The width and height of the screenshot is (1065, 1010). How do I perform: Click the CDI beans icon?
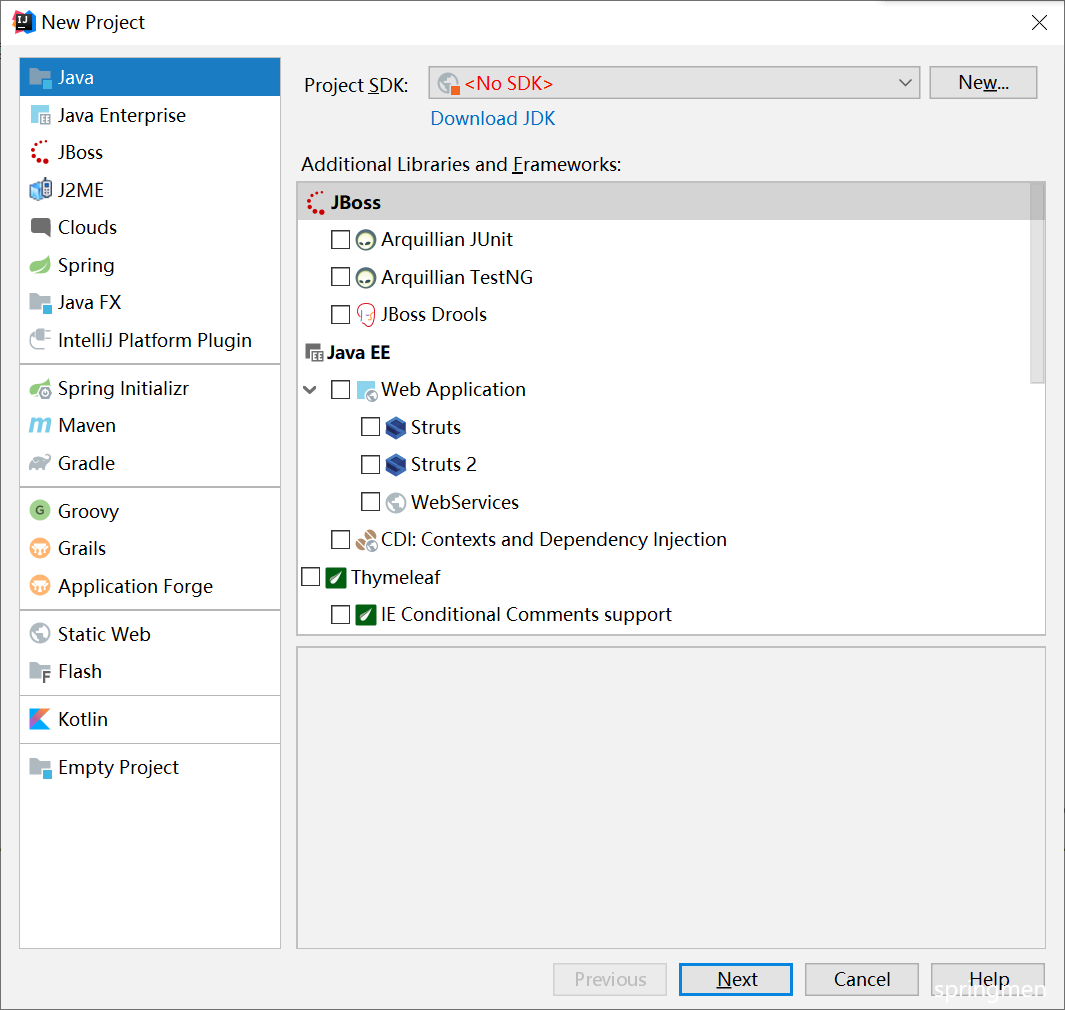pyautogui.click(x=366, y=540)
